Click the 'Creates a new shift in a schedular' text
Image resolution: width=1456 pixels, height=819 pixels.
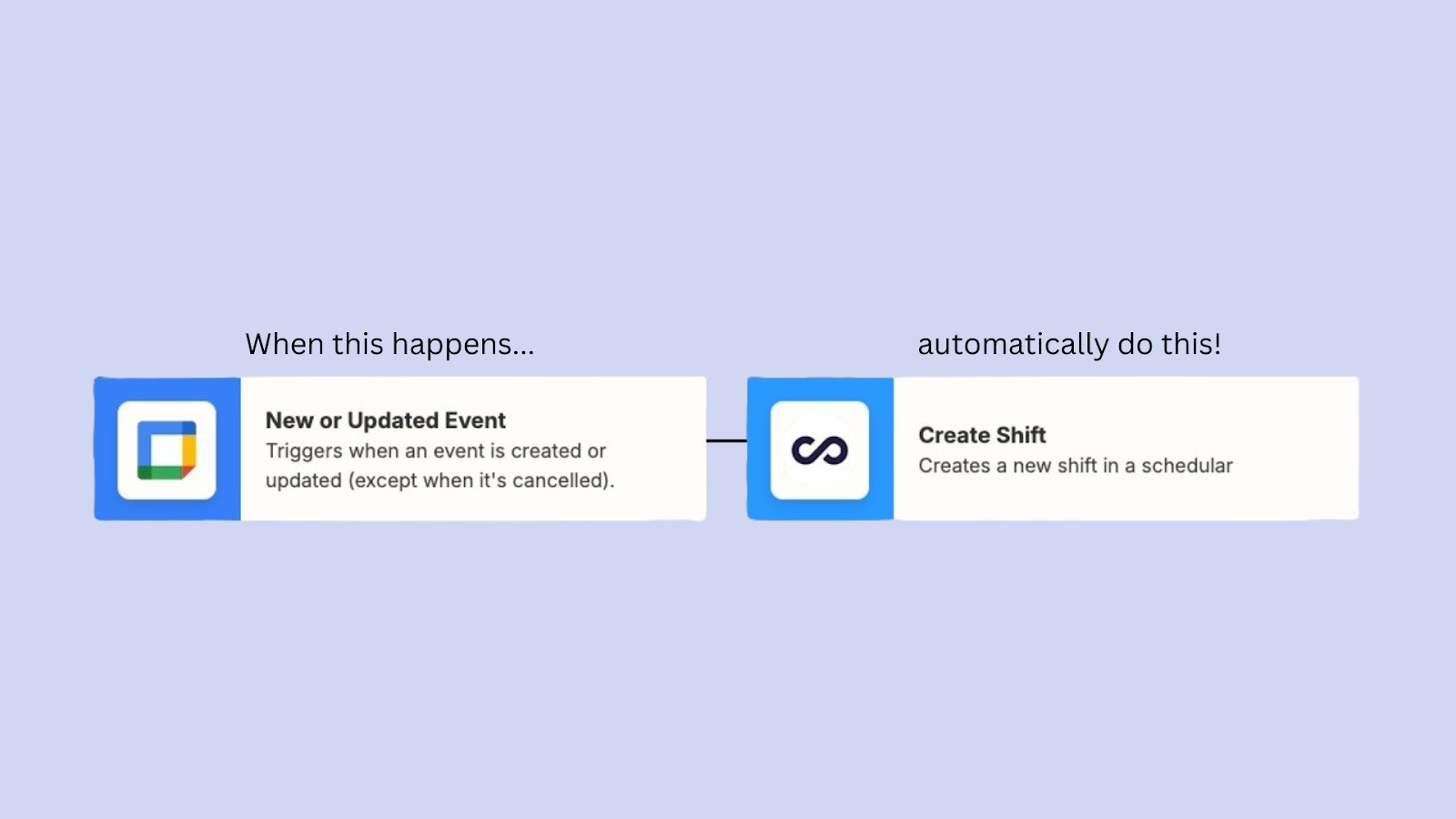(x=1076, y=466)
